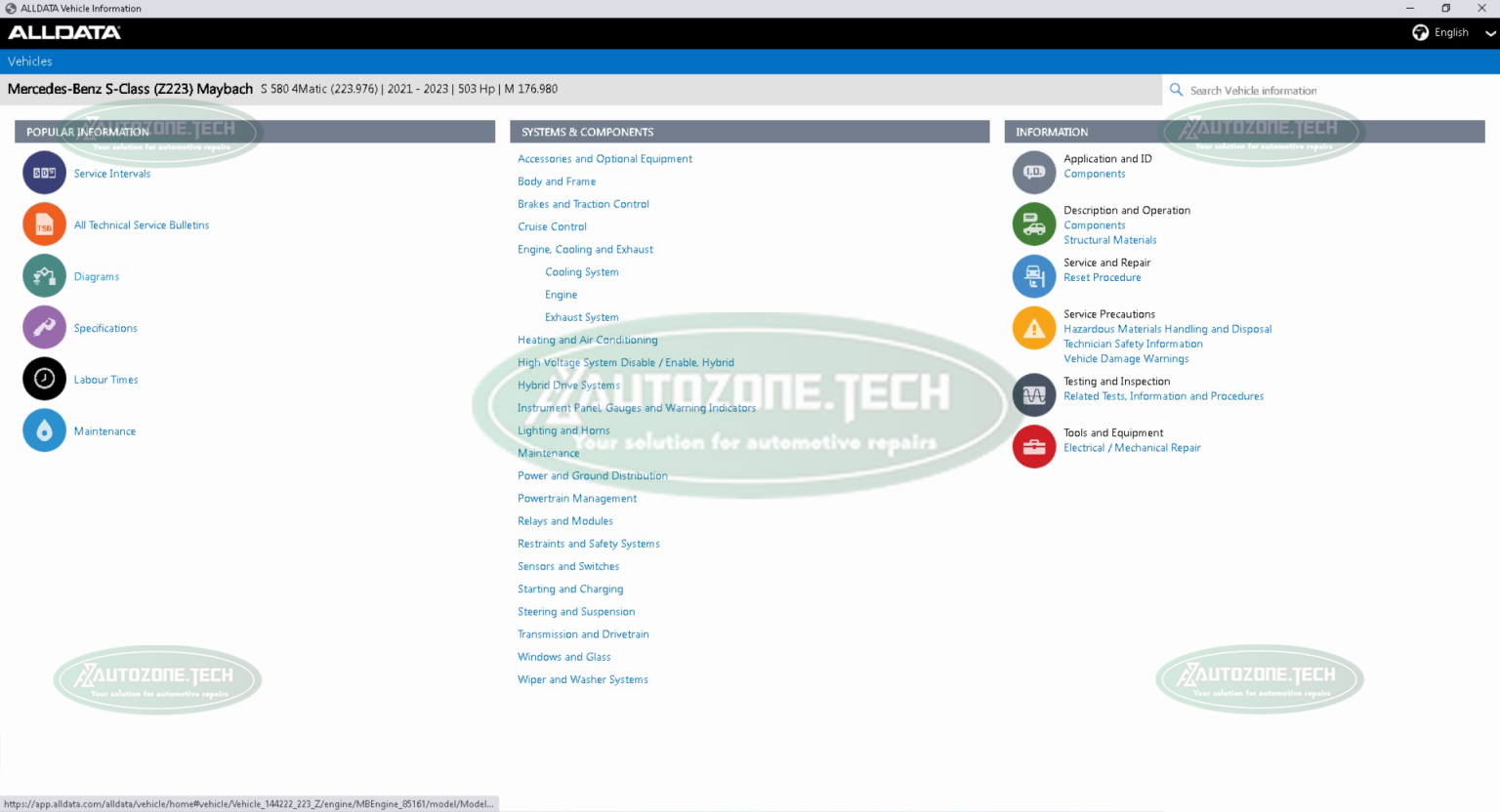The width and height of the screenshot is (1500, 812).
Task: Select the Labour Times clock icon
Action: 43,379
